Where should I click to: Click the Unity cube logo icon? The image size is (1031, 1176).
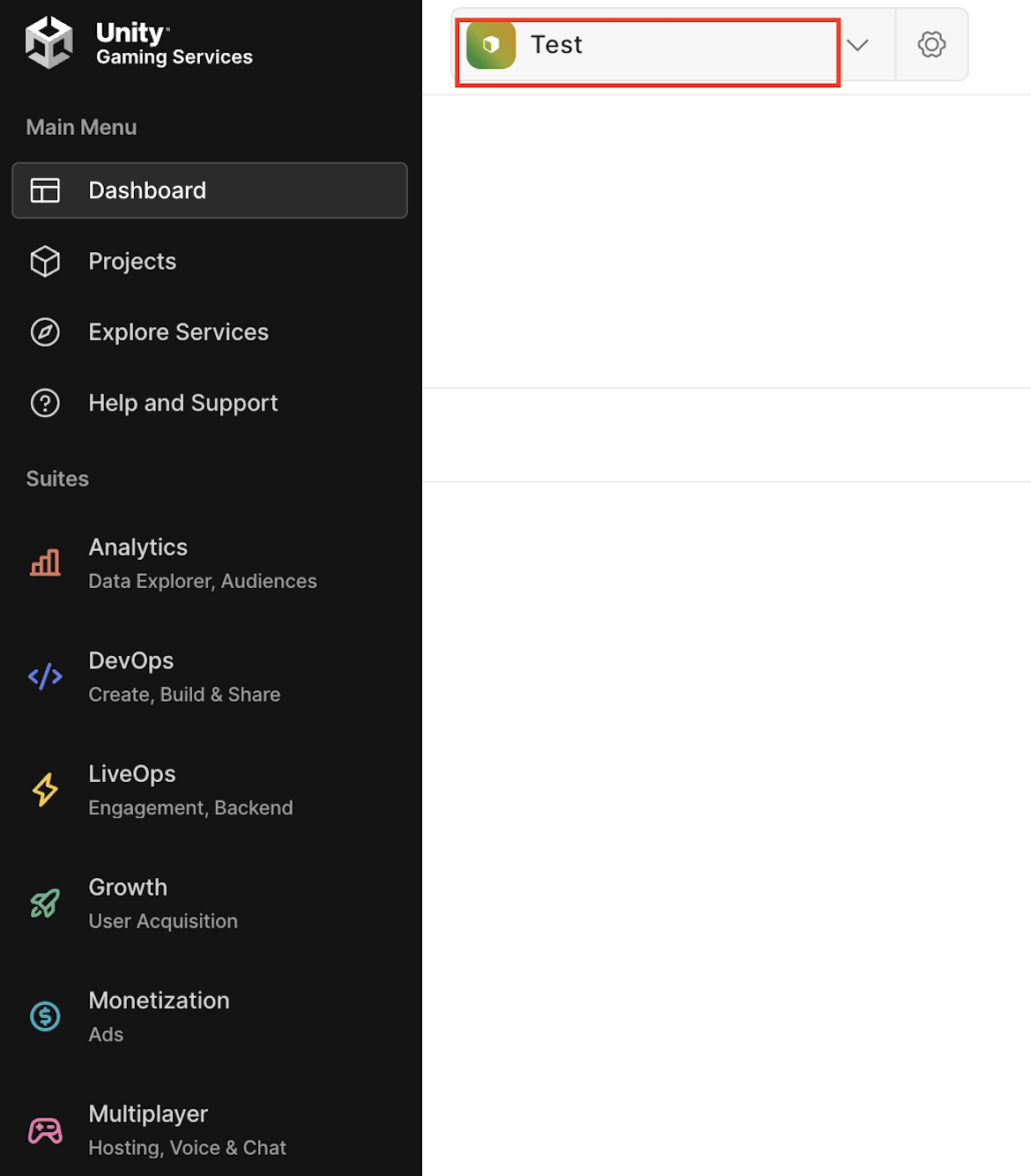tap(49, 42)
